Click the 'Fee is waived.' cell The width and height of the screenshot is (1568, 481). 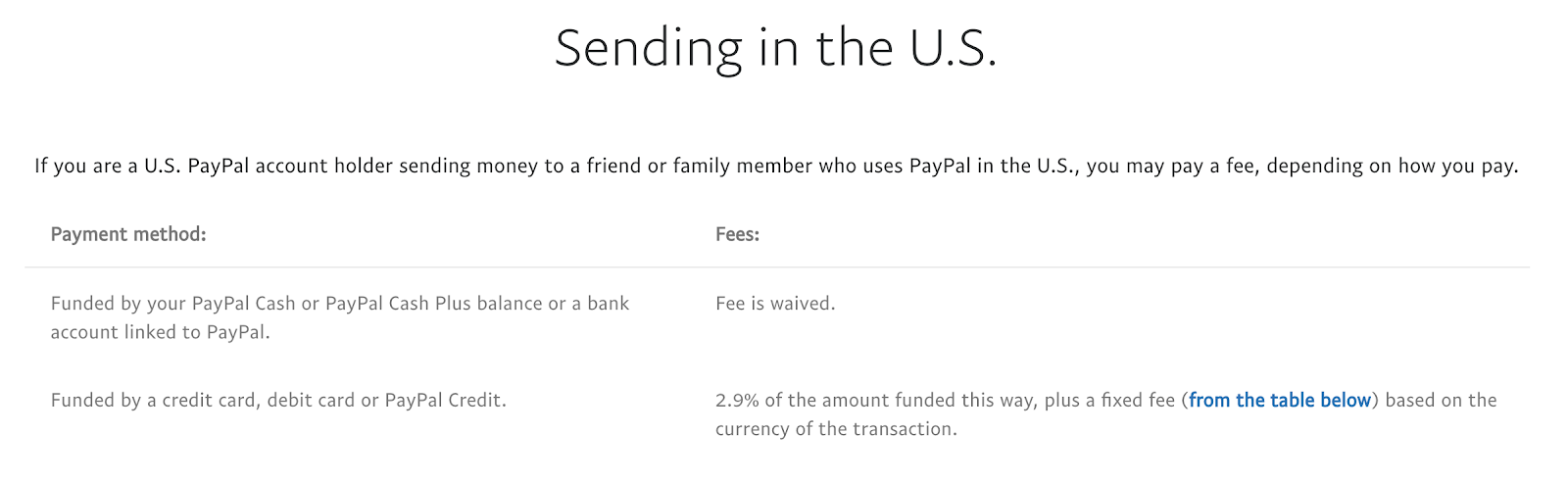coord(775,303)
